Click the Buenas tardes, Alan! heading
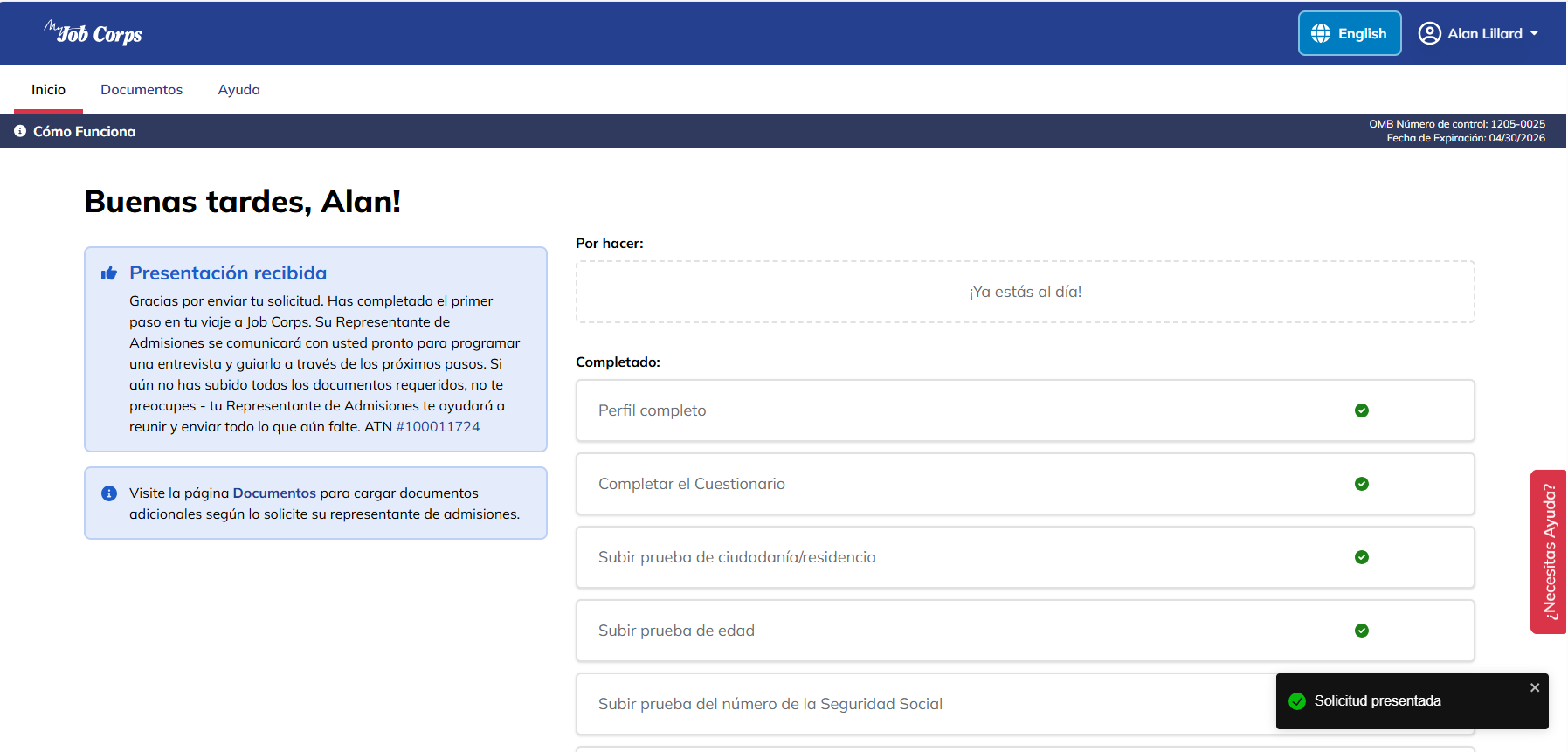 (x=243, y=202)
